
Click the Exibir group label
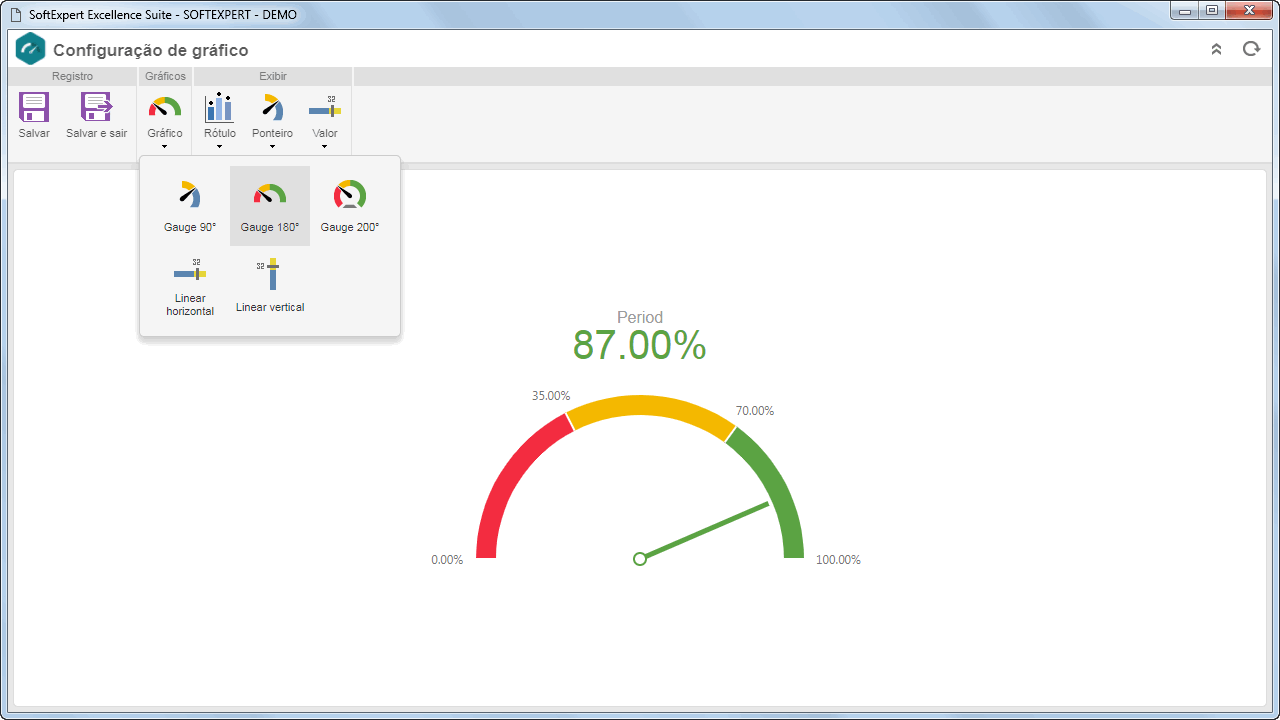pyautogui.click(x=273, y=76)
